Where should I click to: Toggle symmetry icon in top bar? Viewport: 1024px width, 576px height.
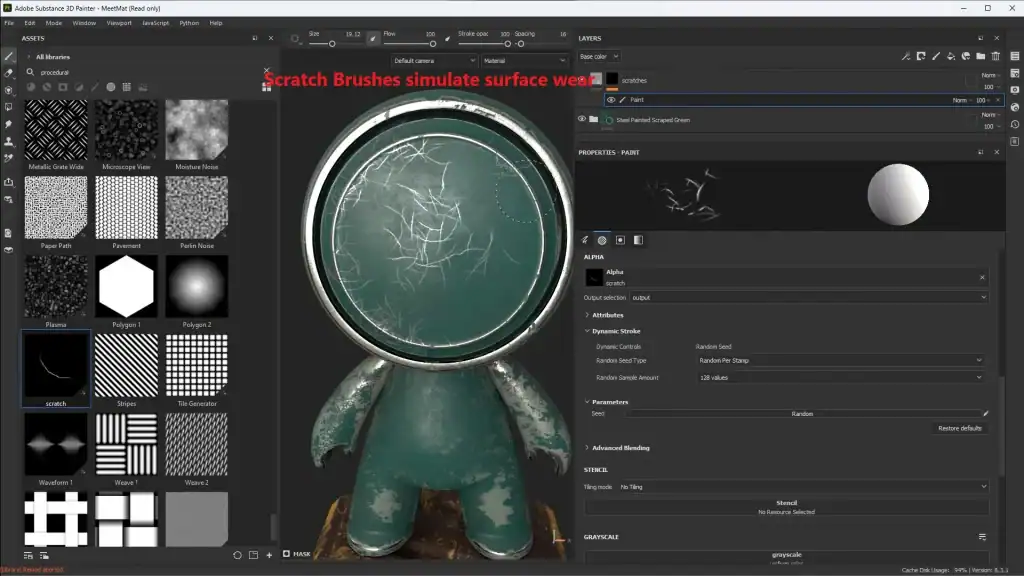295,39
